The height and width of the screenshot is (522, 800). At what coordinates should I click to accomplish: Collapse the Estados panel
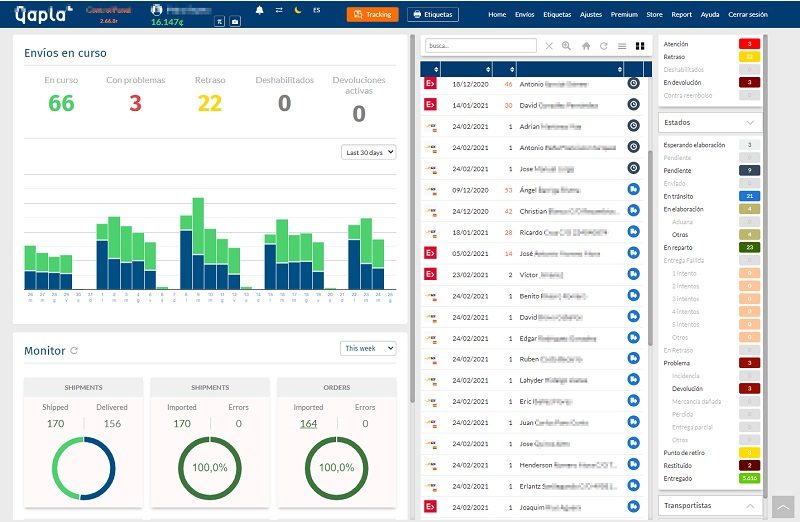[749, 122]
